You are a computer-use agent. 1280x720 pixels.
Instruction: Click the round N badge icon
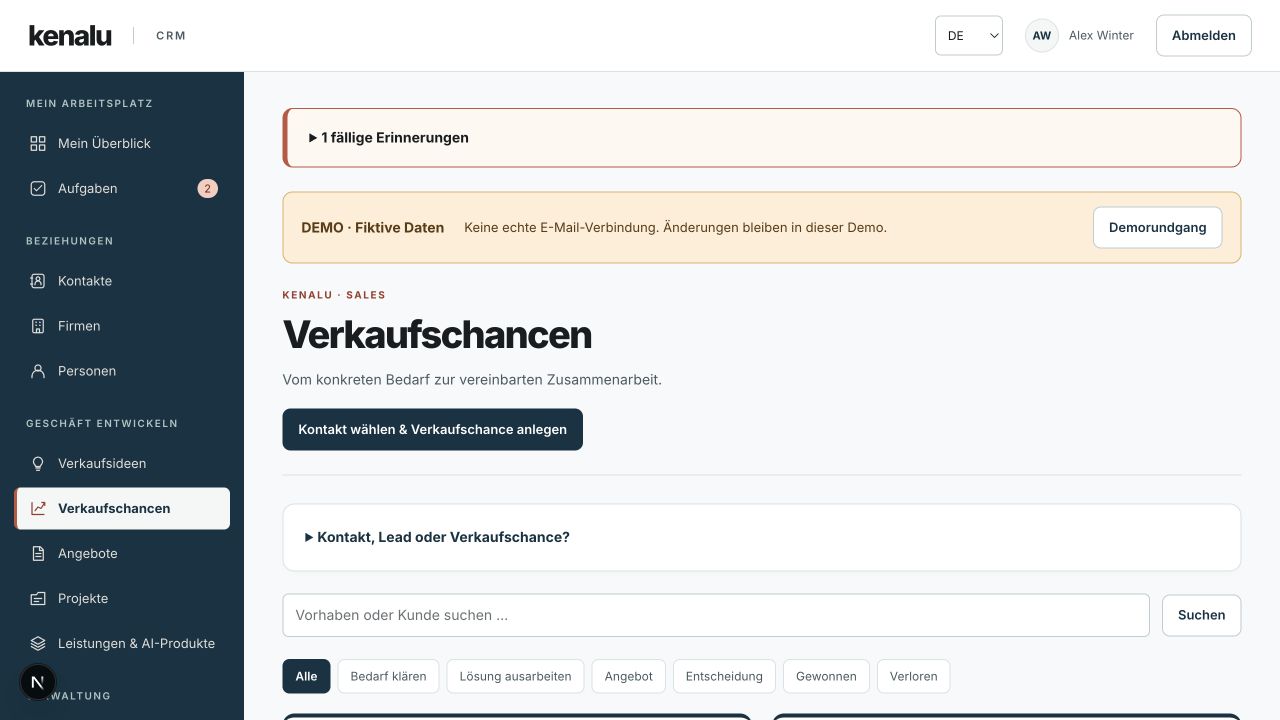38,682
